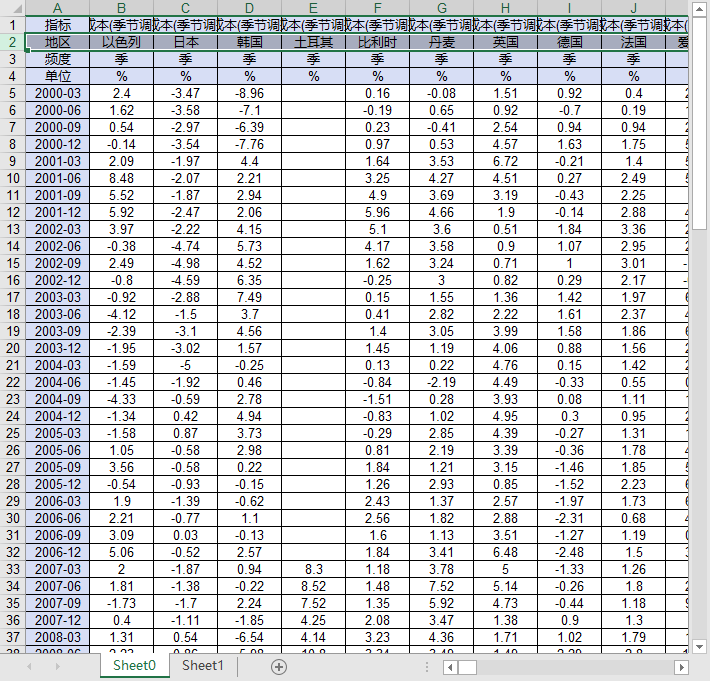Click the date cell 2008-03
Screen dimensions: 710x681
pyautogui.click(x=58, y=637)
